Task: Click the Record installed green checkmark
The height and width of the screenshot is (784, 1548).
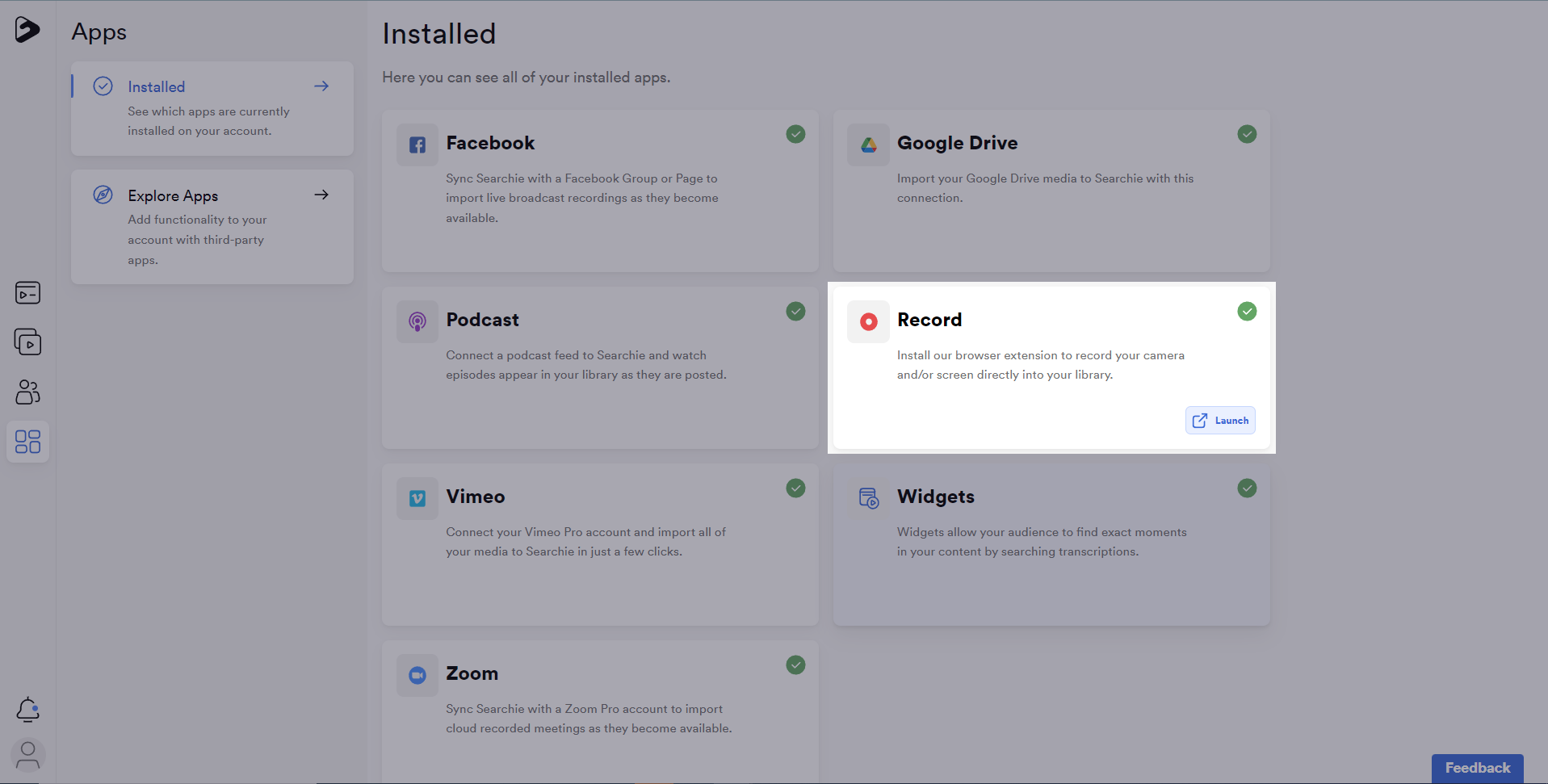Action: point(1247,311)
